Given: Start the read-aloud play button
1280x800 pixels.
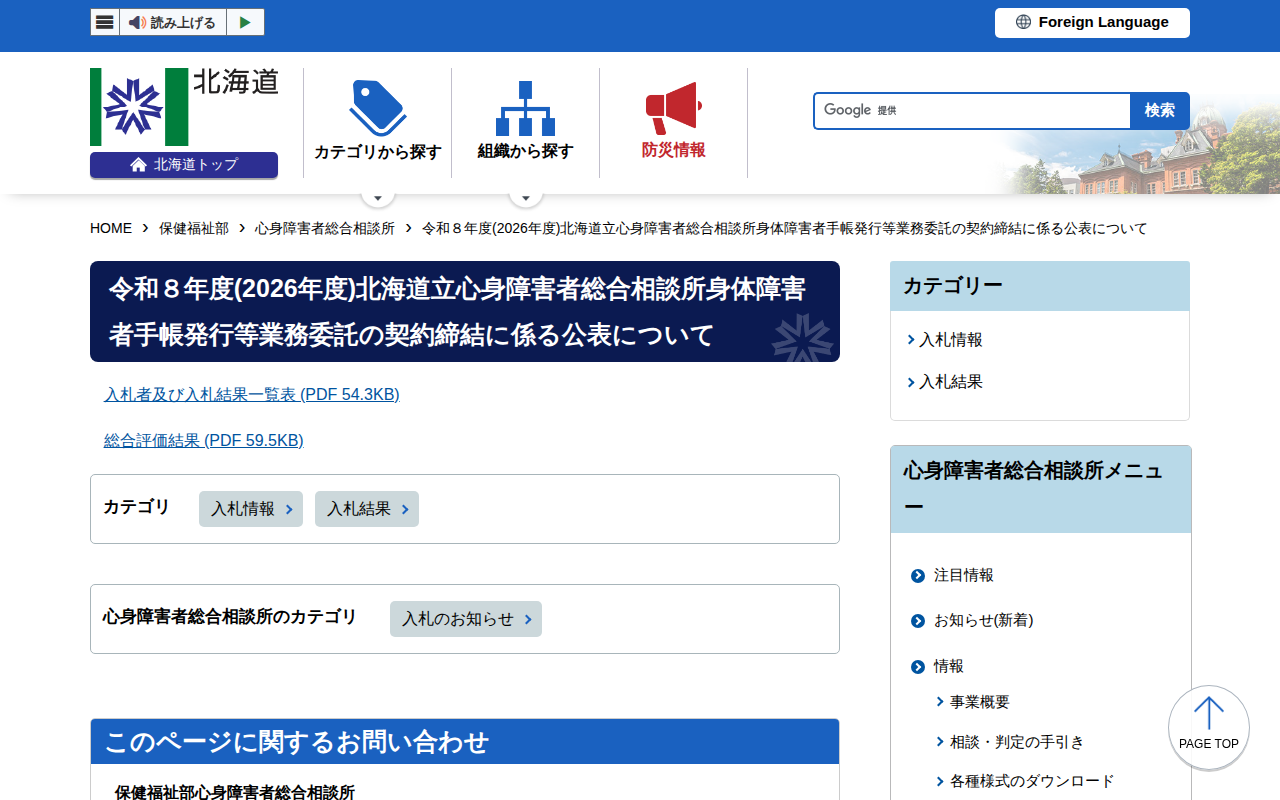Looking at the screenshot, I should 245,22.
